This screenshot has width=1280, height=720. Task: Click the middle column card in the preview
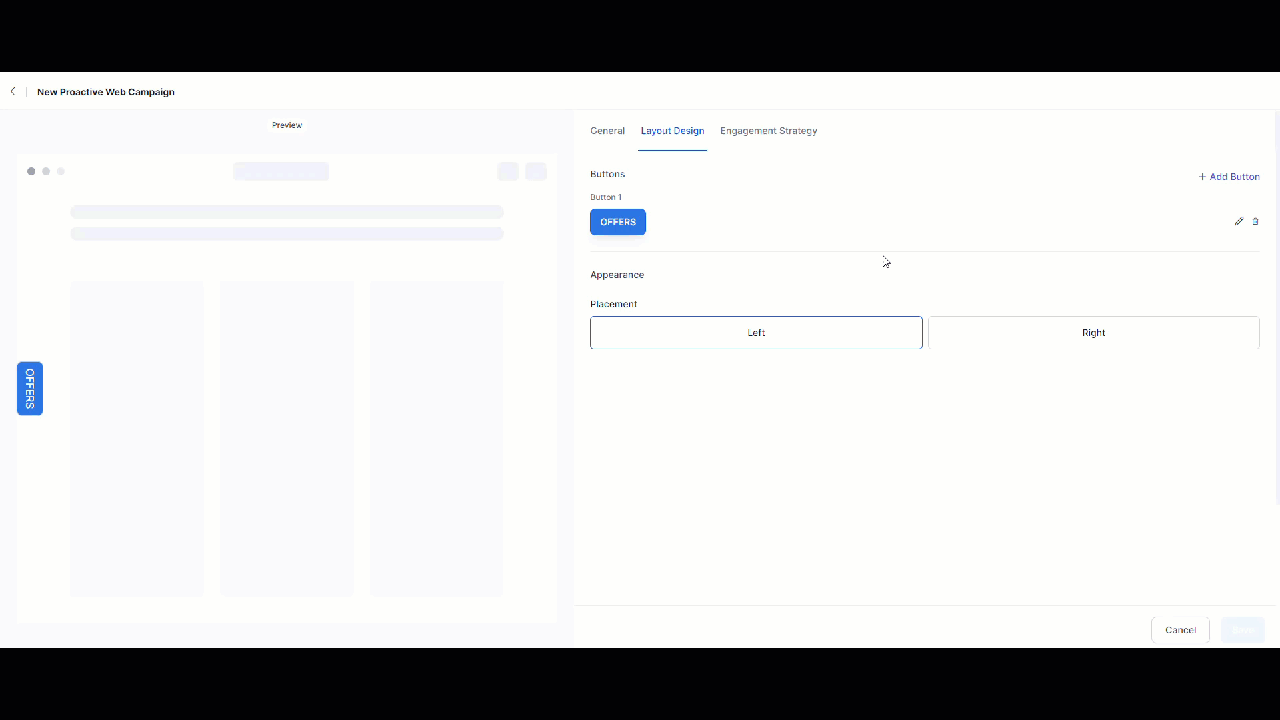point(287,438)
